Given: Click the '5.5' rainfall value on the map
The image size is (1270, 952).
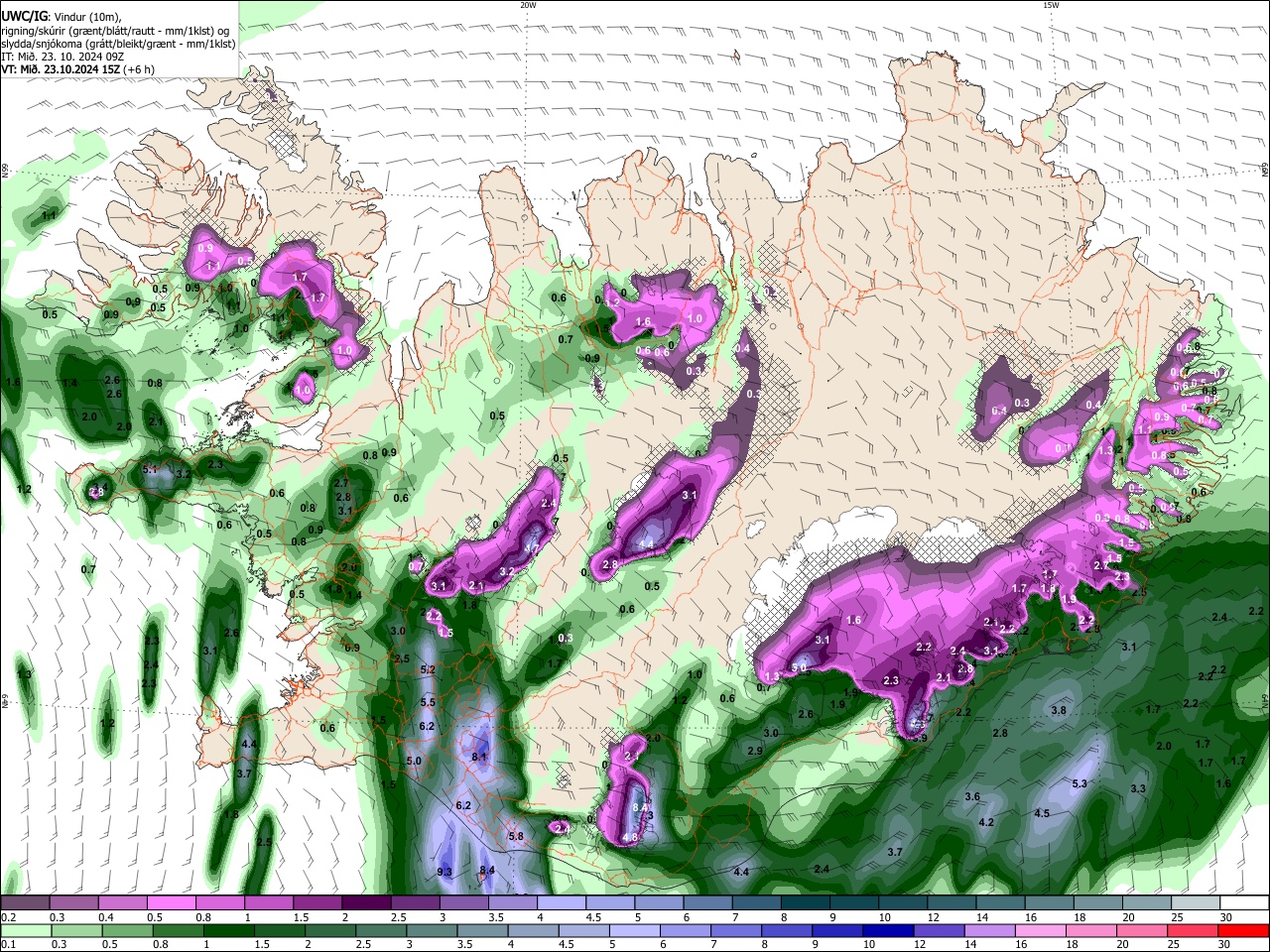Looking at the screenshot, I should tap(428, 702).
